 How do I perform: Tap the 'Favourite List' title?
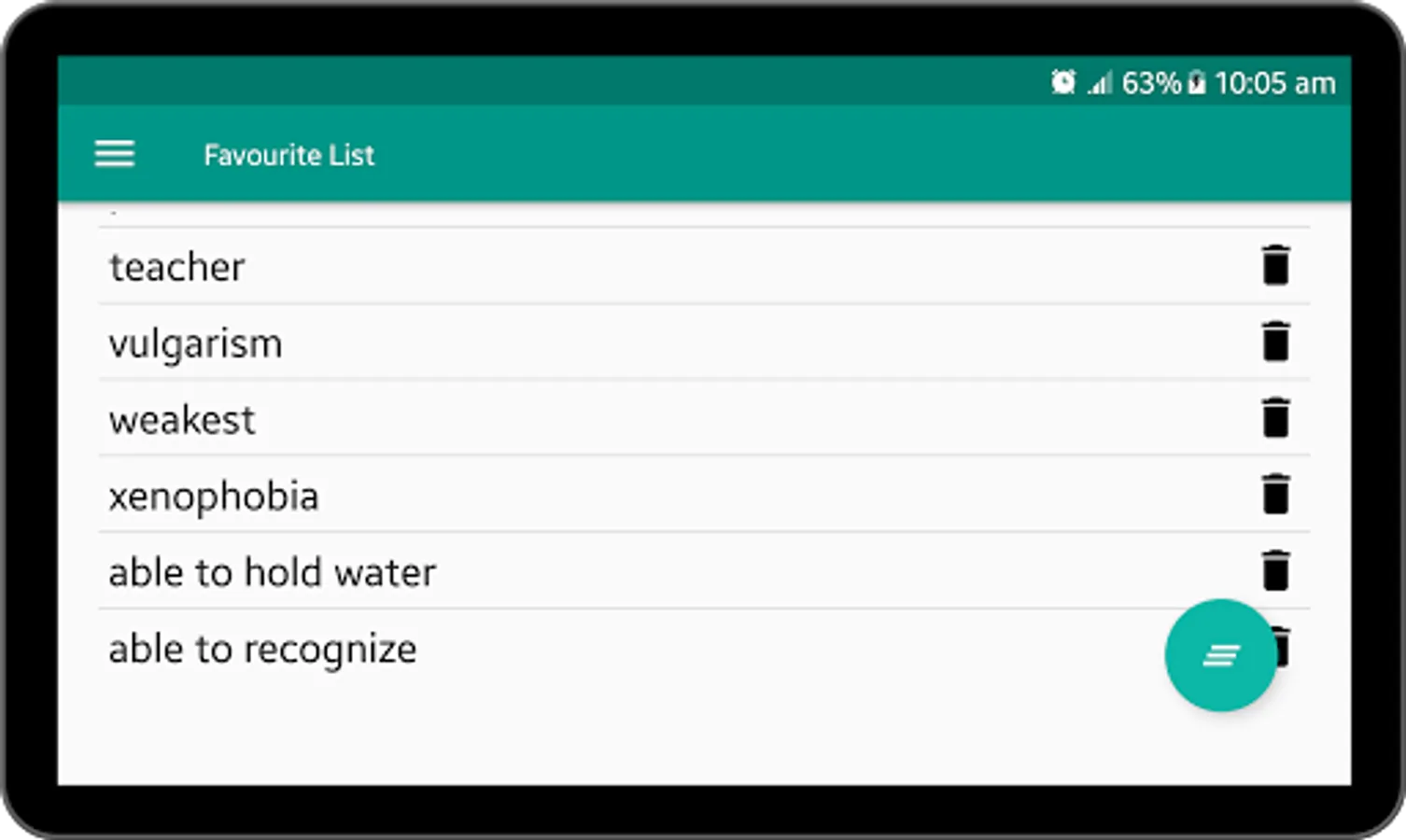click(x=288, y=155)
